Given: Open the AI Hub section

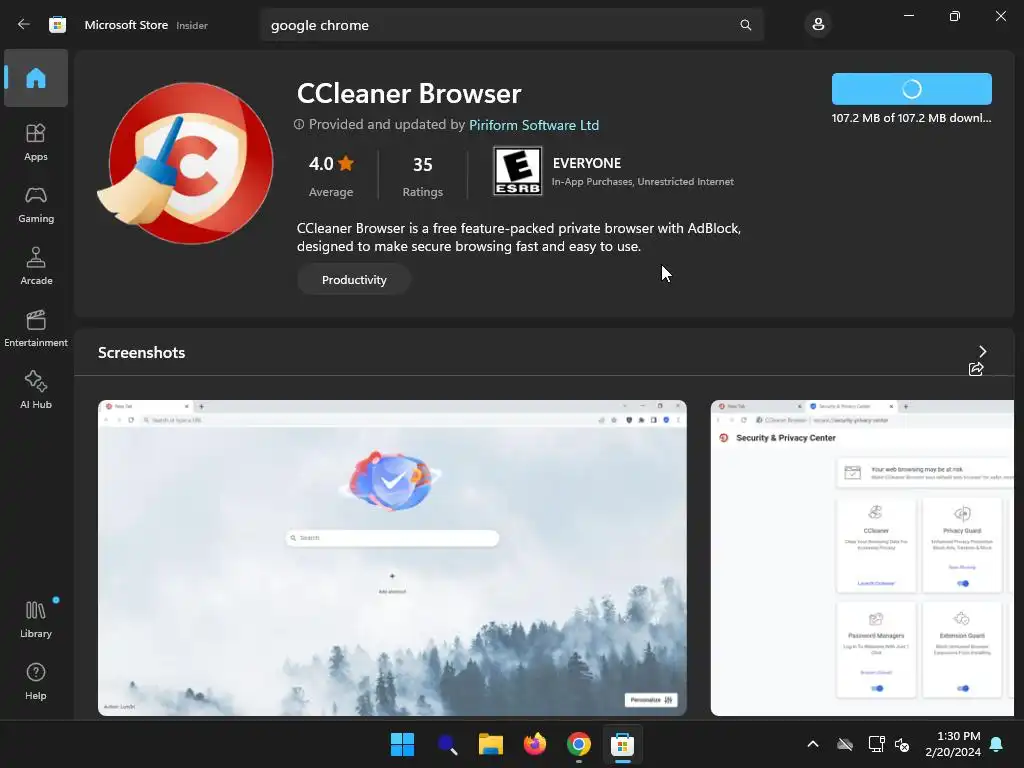Looking at the screenshot, I should click(36, 391).
